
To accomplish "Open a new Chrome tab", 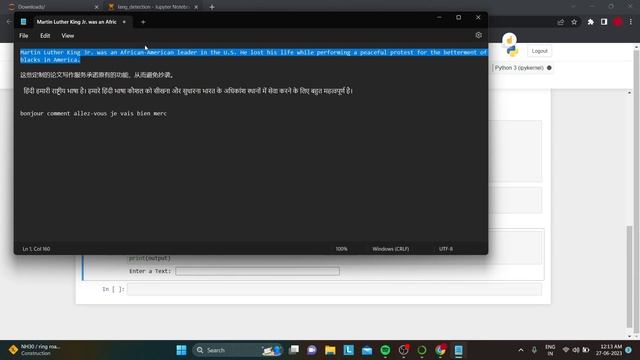I will (212, 7).
